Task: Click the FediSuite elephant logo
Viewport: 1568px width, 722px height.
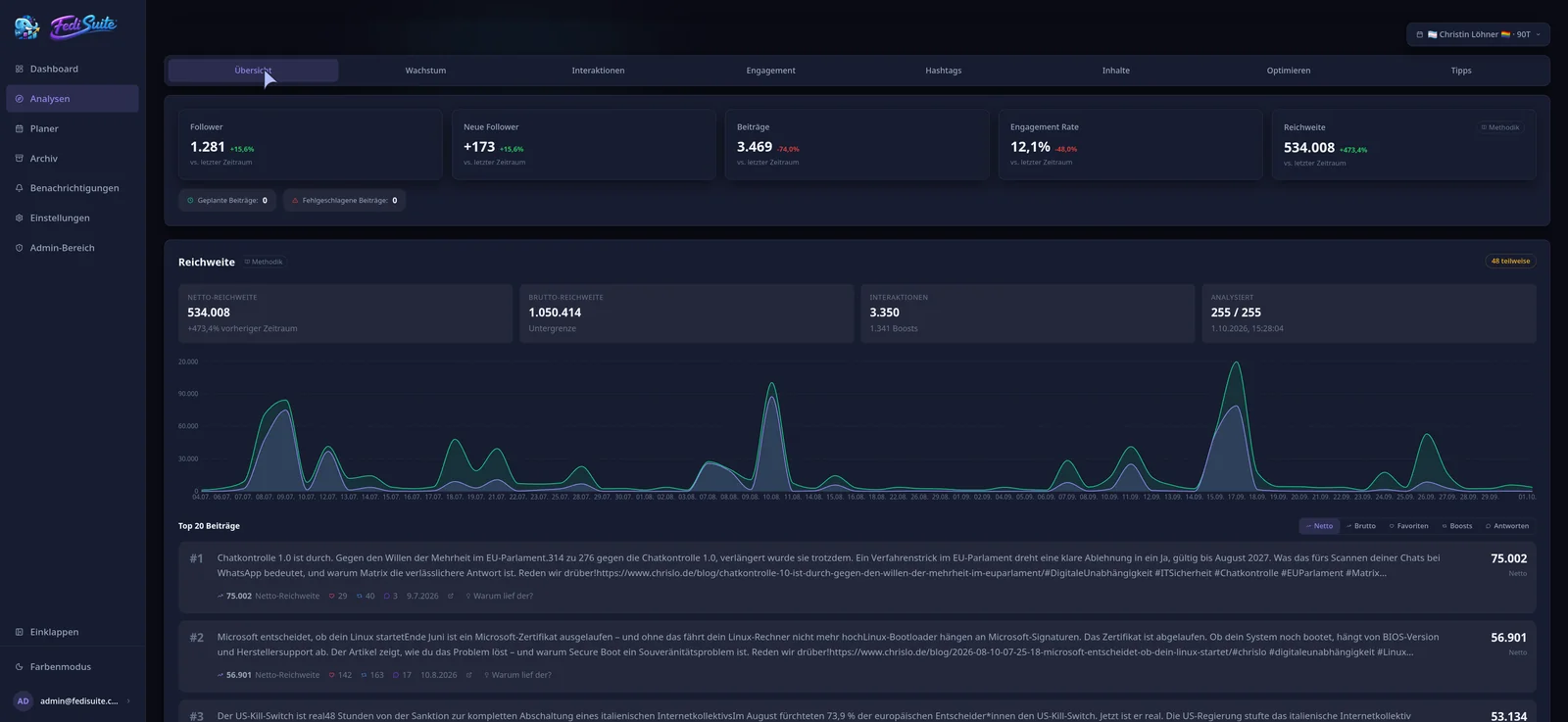Action: 27,27
